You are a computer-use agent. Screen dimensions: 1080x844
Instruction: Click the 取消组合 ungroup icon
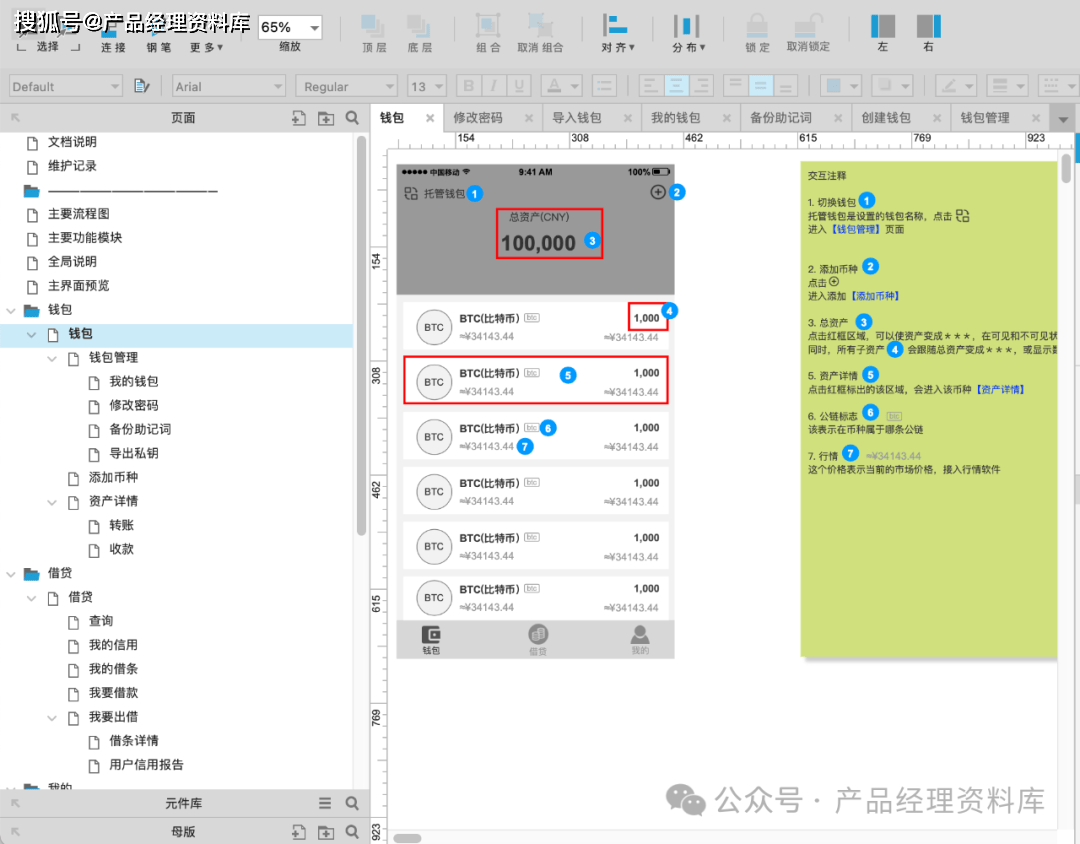coord(540,26)
